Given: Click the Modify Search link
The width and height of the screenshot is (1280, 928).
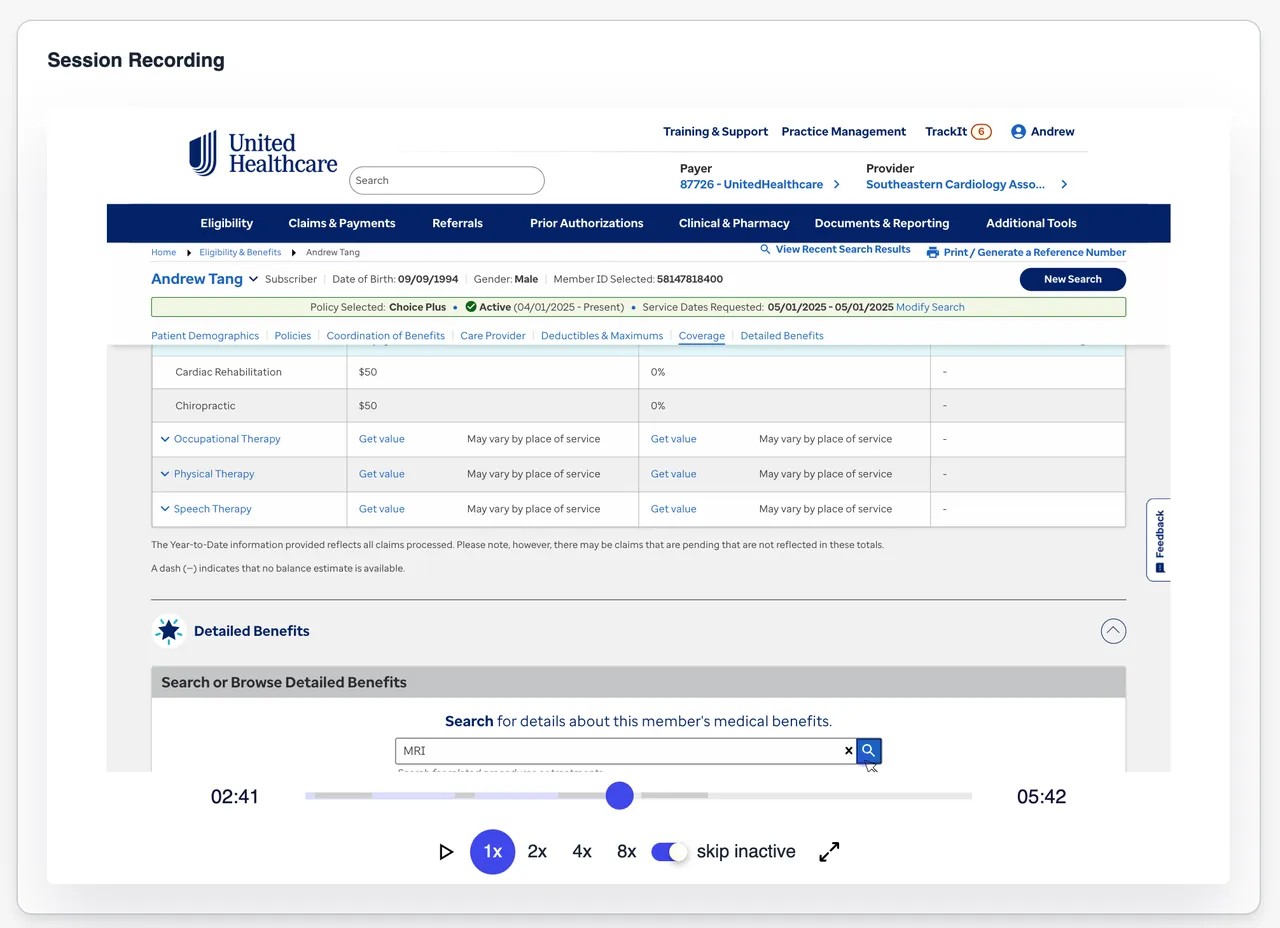Looking at the screenshot, I should 930,307.
